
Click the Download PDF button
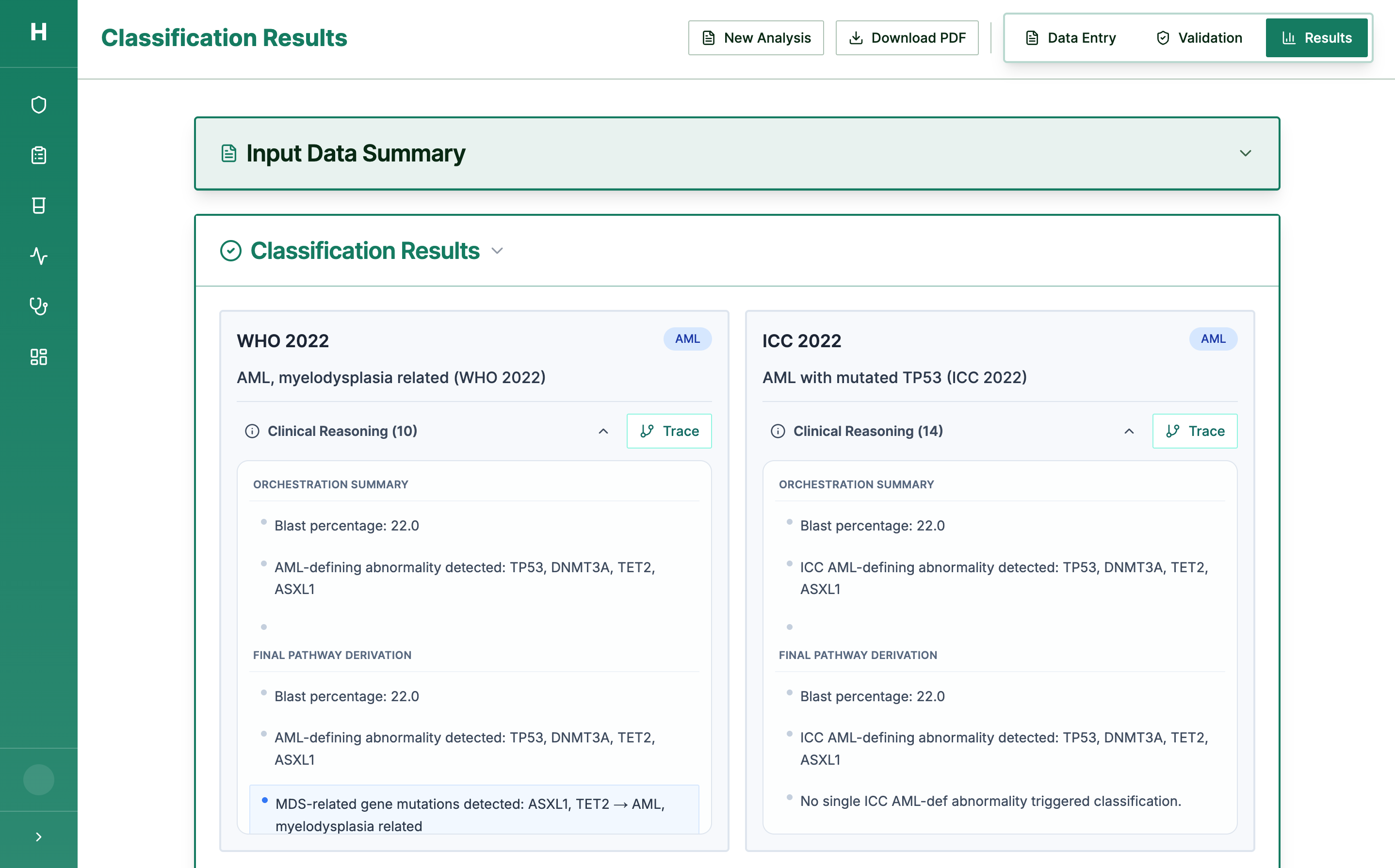[x=907, y=38]
